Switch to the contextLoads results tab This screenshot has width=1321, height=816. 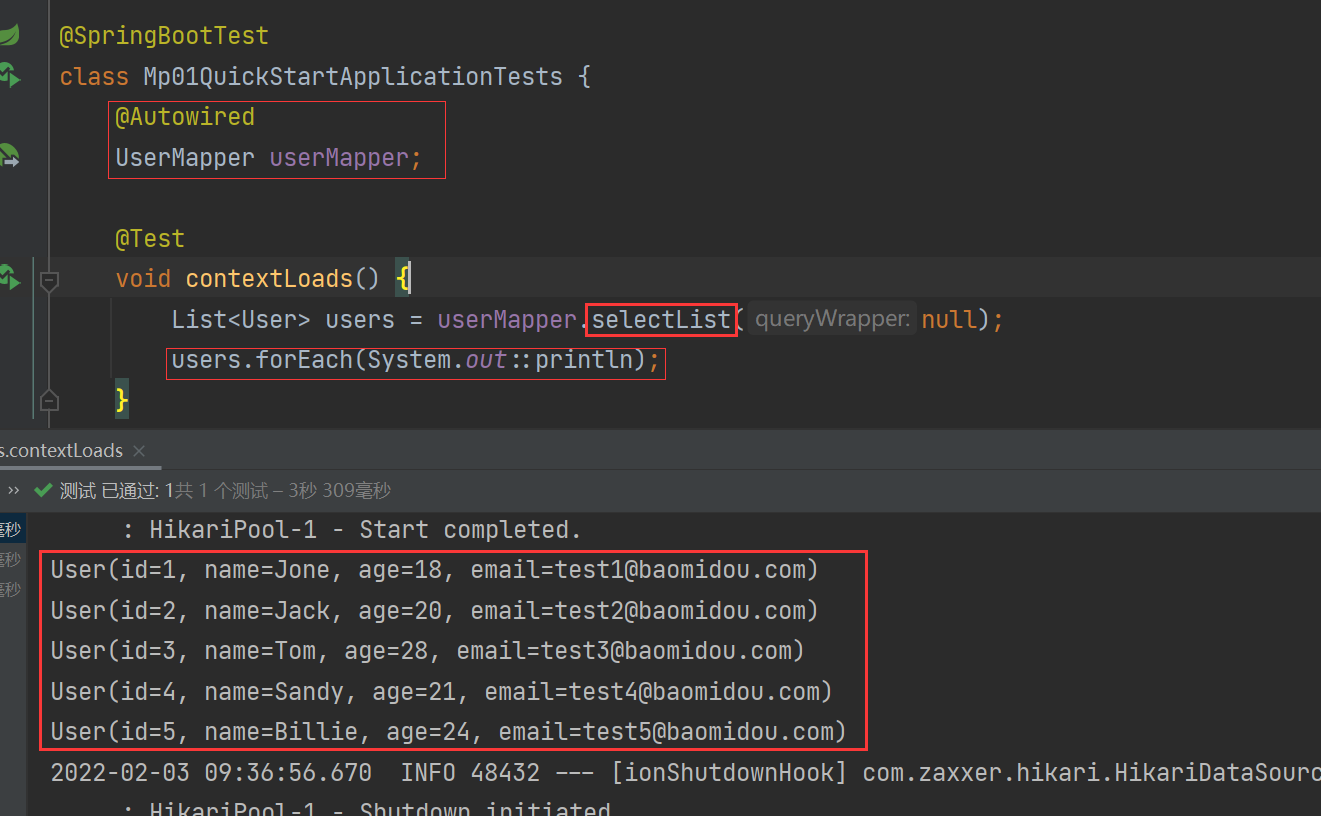(60, 450)
